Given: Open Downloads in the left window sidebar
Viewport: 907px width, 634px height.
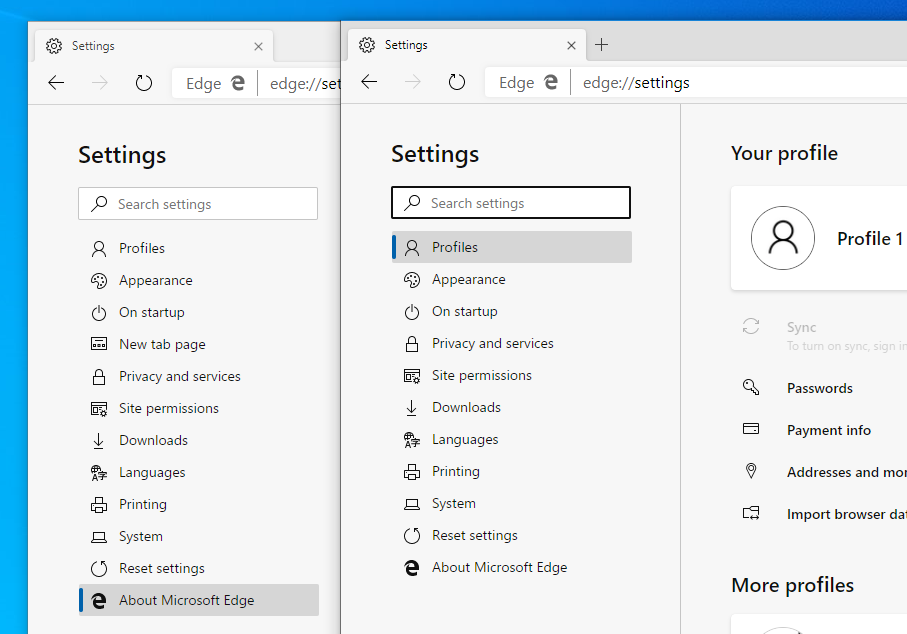Looking at the screenshot, I should pos(198,440).
